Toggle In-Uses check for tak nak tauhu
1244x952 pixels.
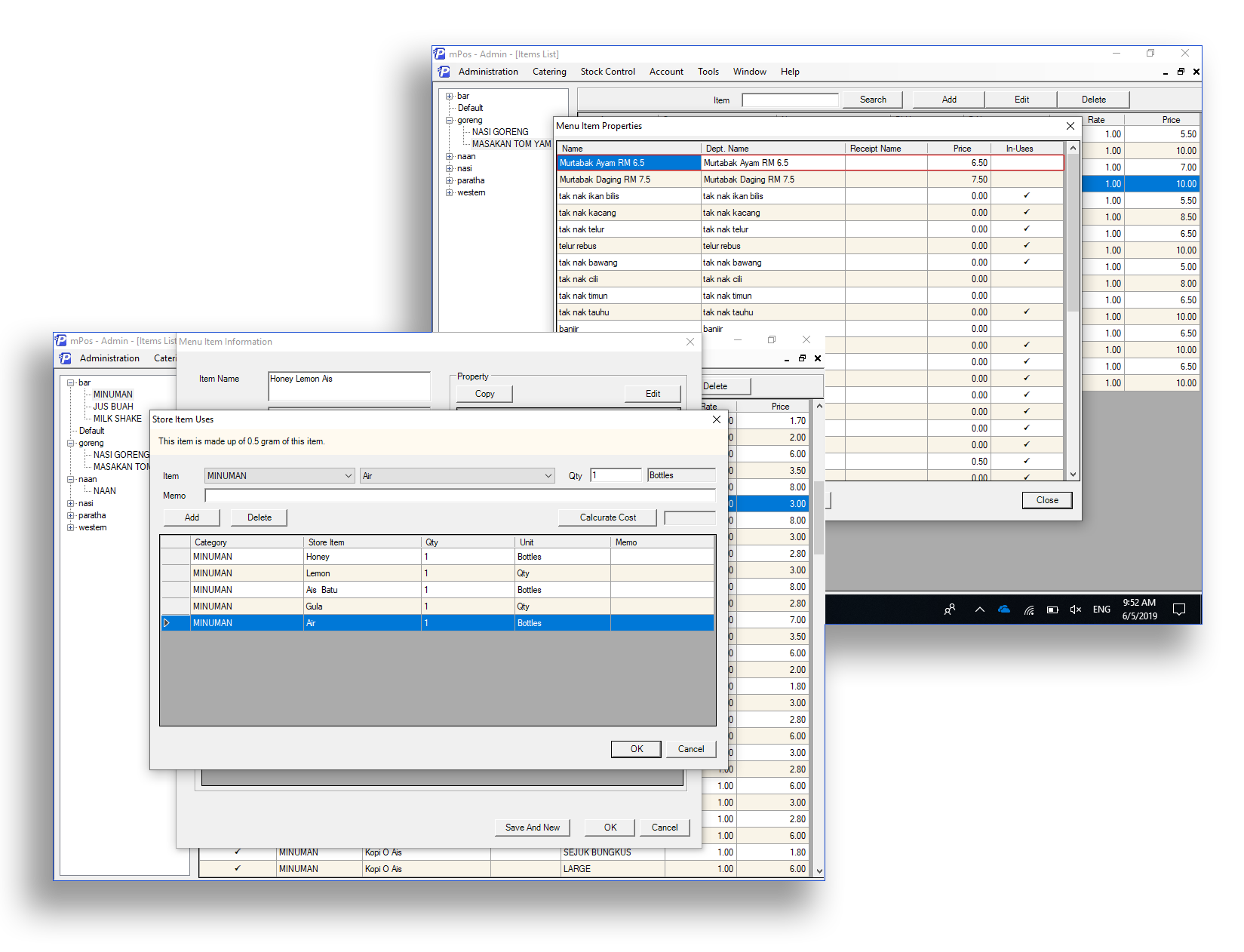pyautogui.click(x=1026, y=312)
